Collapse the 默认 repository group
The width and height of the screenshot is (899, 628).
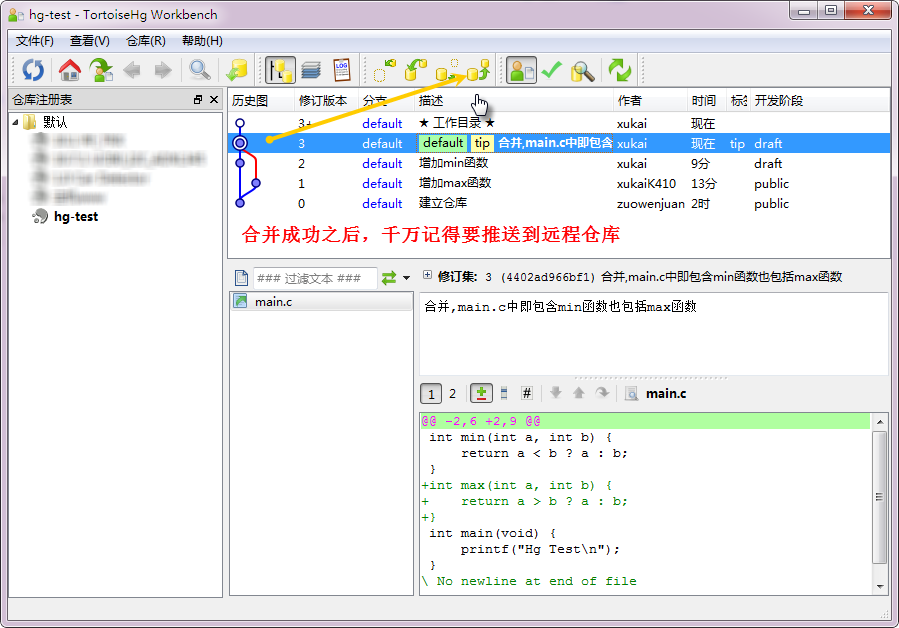[x=15, y=122]
